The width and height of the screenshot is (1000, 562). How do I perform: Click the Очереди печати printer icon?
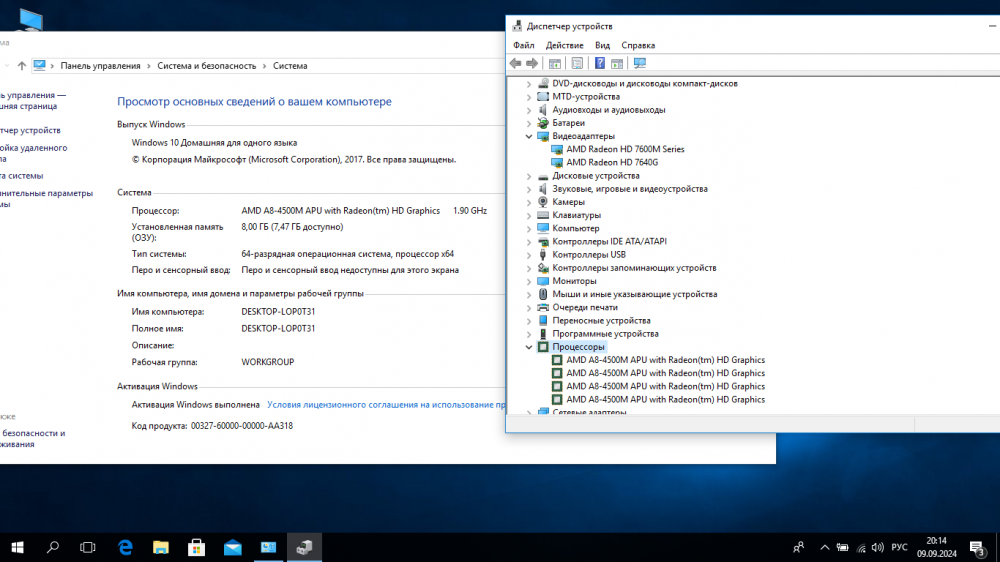coord(543,307)
